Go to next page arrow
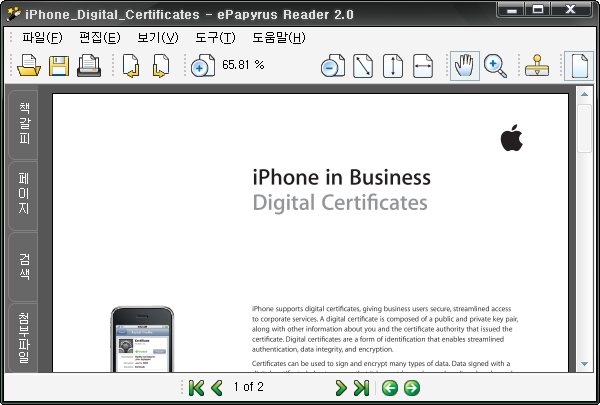The width and height of the screenshot is (600, 405). point(341,388)
